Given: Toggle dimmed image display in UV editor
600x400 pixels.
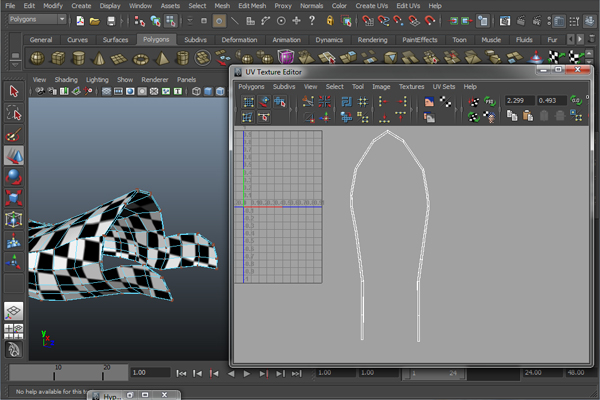Looking at the screenshot, I should (429, 117).
